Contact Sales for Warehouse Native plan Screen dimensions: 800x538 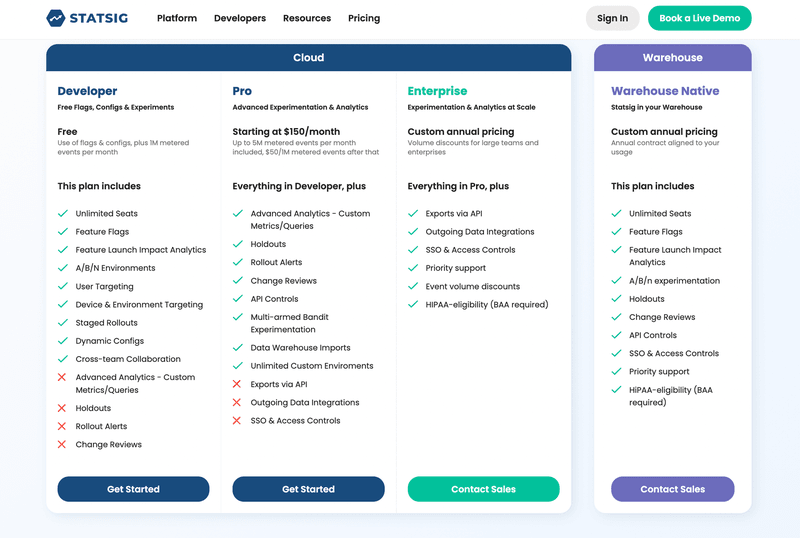click(672, 489)
